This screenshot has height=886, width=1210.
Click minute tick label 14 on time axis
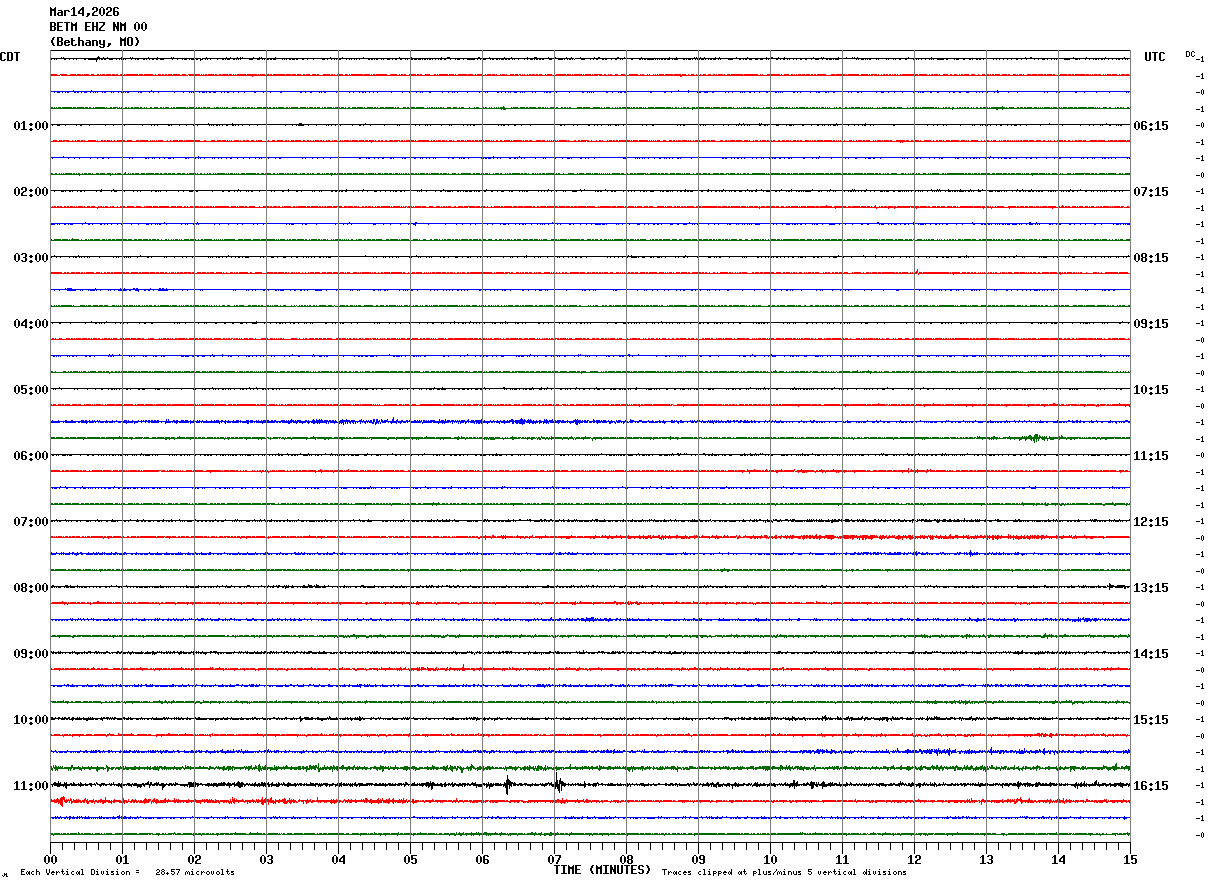(x=1058, y=859)
